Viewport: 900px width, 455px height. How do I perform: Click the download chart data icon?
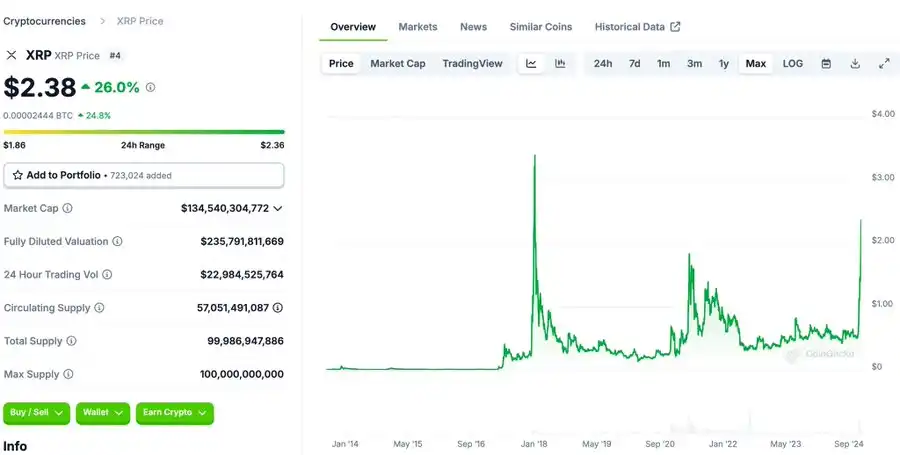pos(855,64)
